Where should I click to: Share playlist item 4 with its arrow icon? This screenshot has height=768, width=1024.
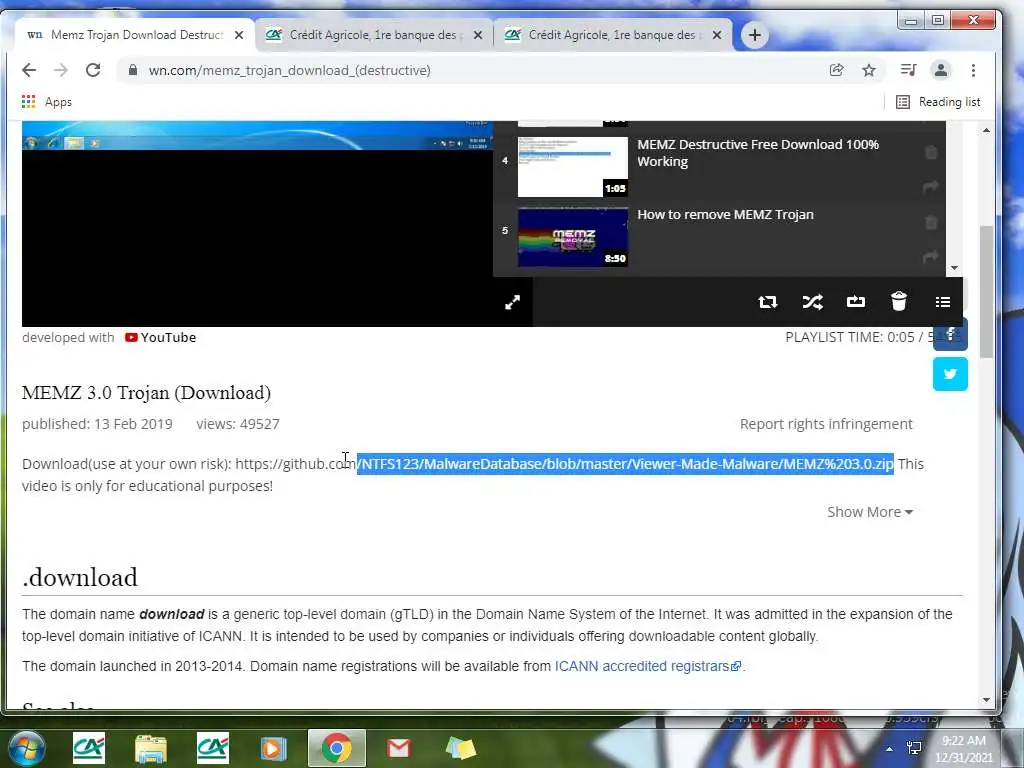tap(931, 187)
